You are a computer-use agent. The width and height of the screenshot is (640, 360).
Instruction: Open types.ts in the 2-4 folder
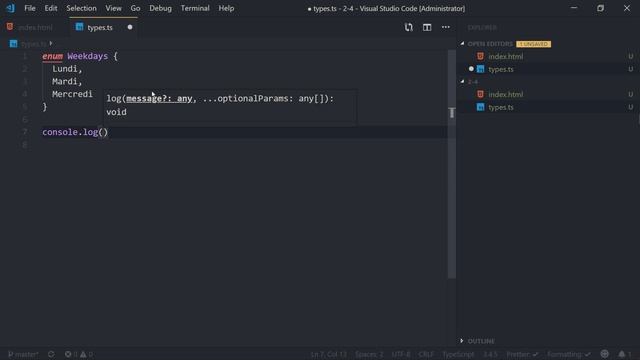(x=501, y=107)
